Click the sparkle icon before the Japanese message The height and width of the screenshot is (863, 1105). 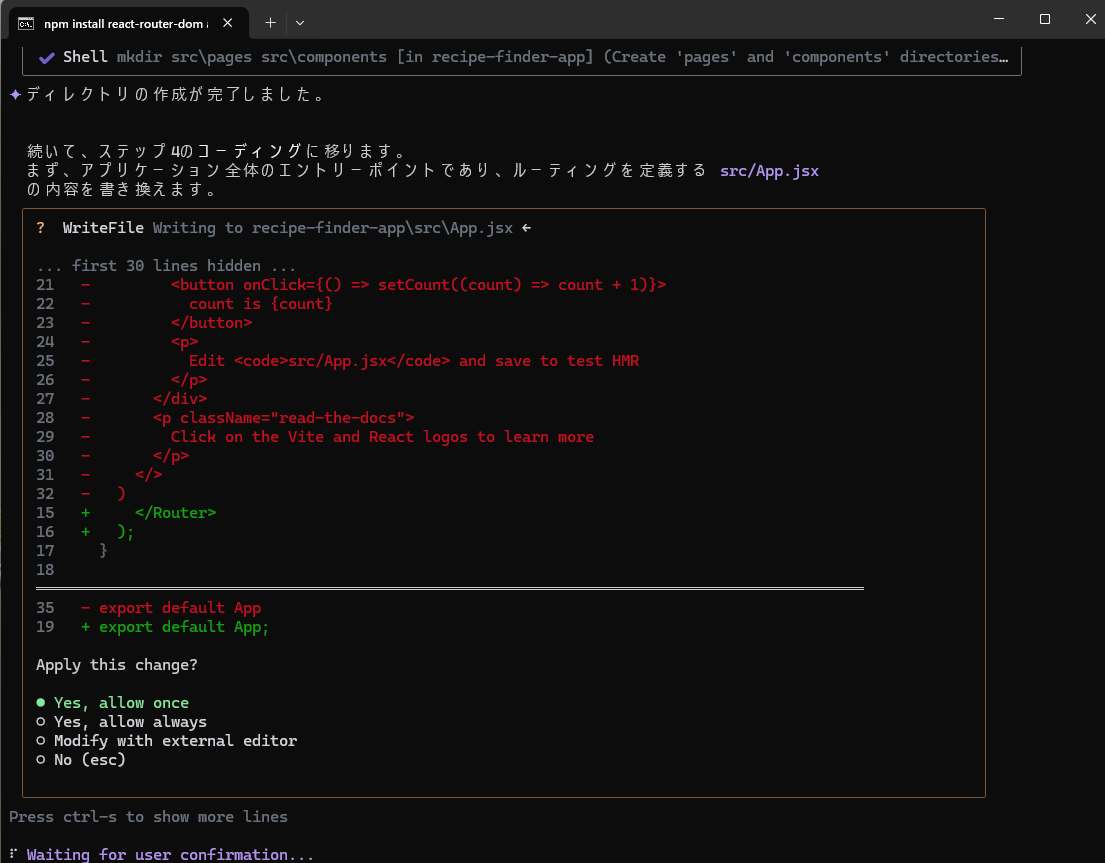click(15, 95)
